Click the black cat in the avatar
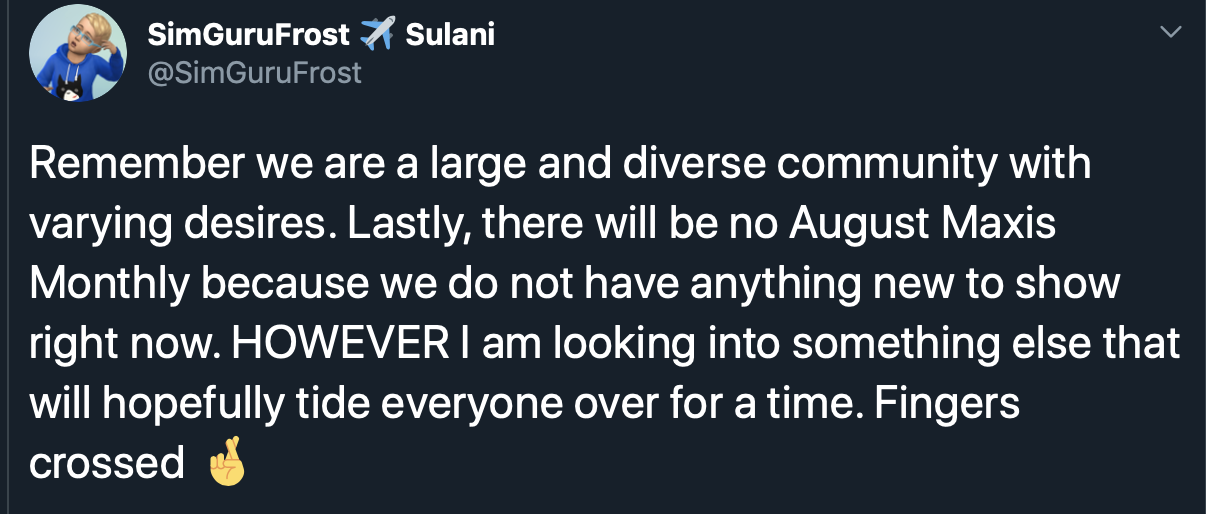 (x=71, y=91)
